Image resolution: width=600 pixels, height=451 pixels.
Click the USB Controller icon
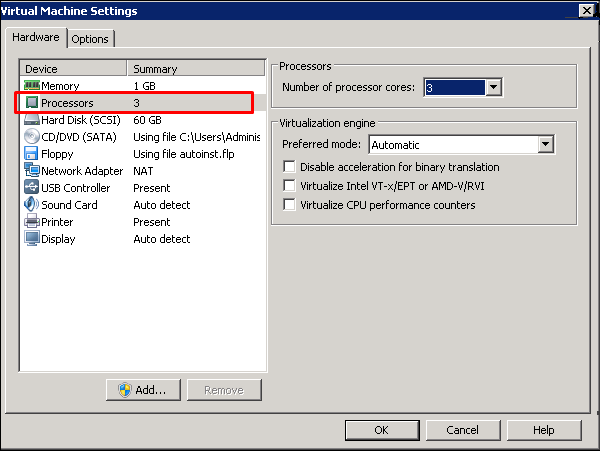pyautogui.click(x=32, y=188)
